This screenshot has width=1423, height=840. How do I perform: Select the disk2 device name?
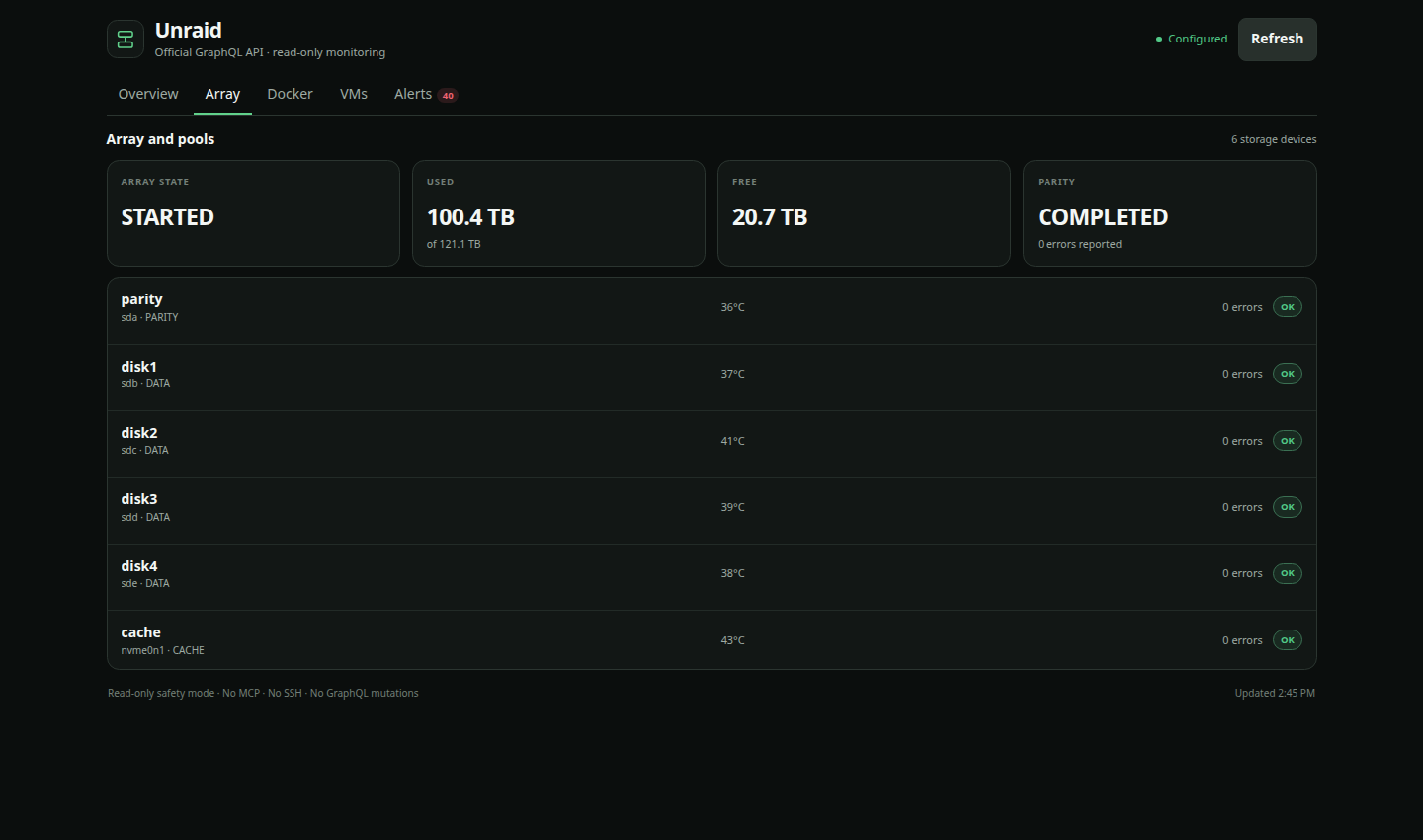(x=139, y=433)
